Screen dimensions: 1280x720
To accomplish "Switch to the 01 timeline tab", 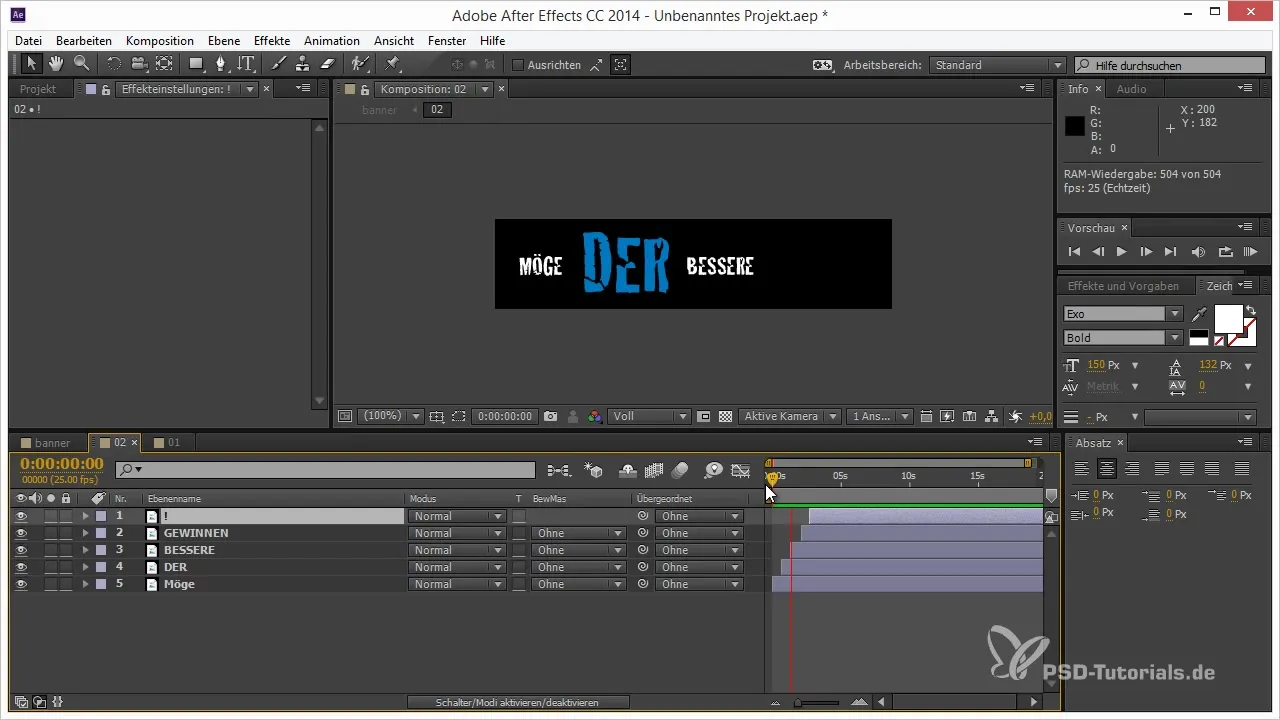I will [x=173, y=442].
